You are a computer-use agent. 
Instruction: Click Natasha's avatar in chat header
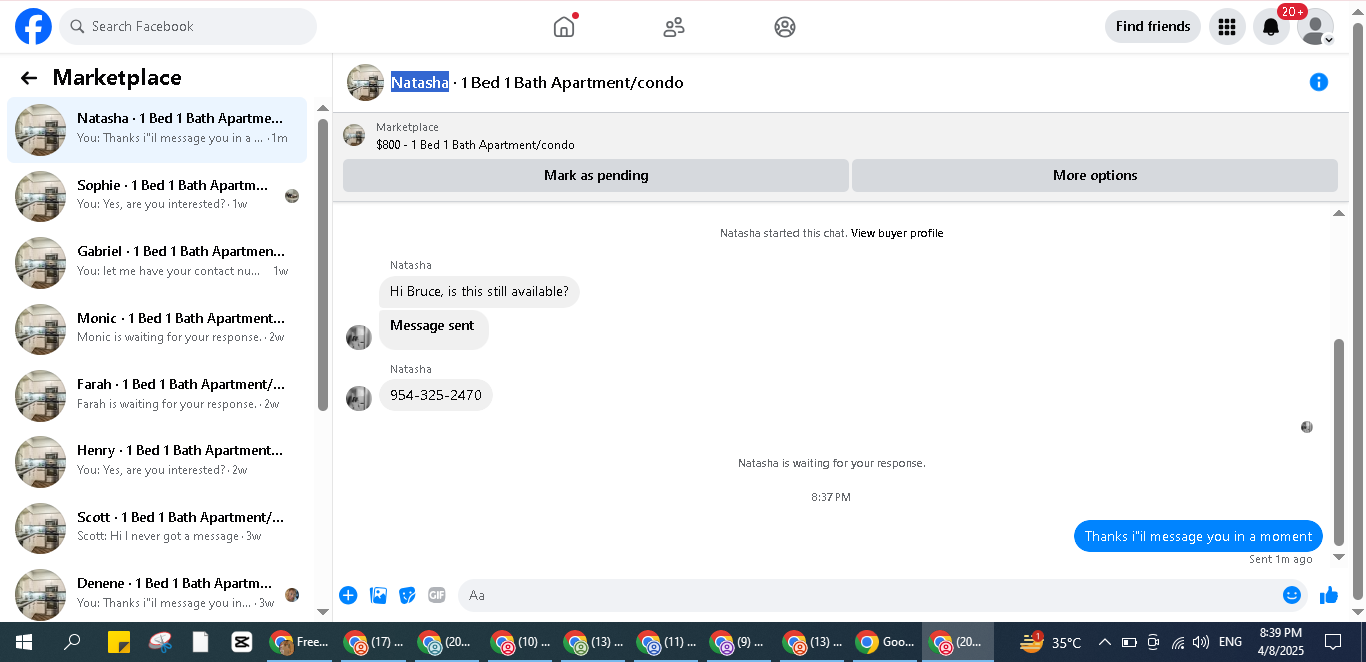[x=365, y=82]
